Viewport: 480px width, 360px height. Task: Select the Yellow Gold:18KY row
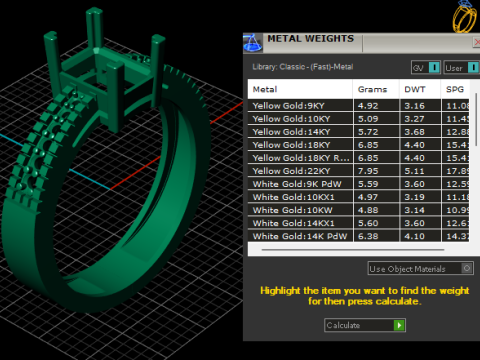click(x=358, y=145)
